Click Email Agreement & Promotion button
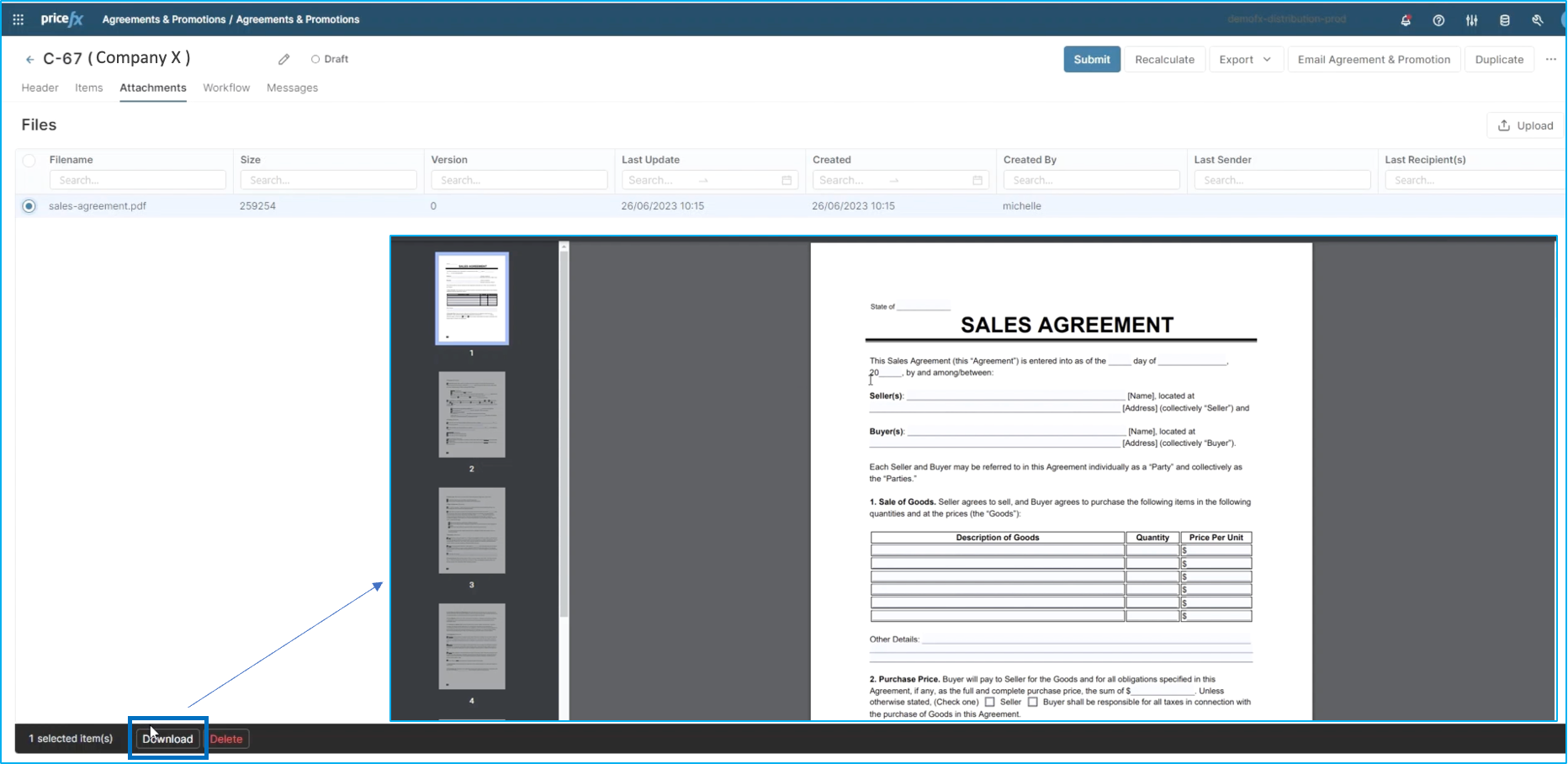This screenshot has height=764, width=1568. [1374, 59]
